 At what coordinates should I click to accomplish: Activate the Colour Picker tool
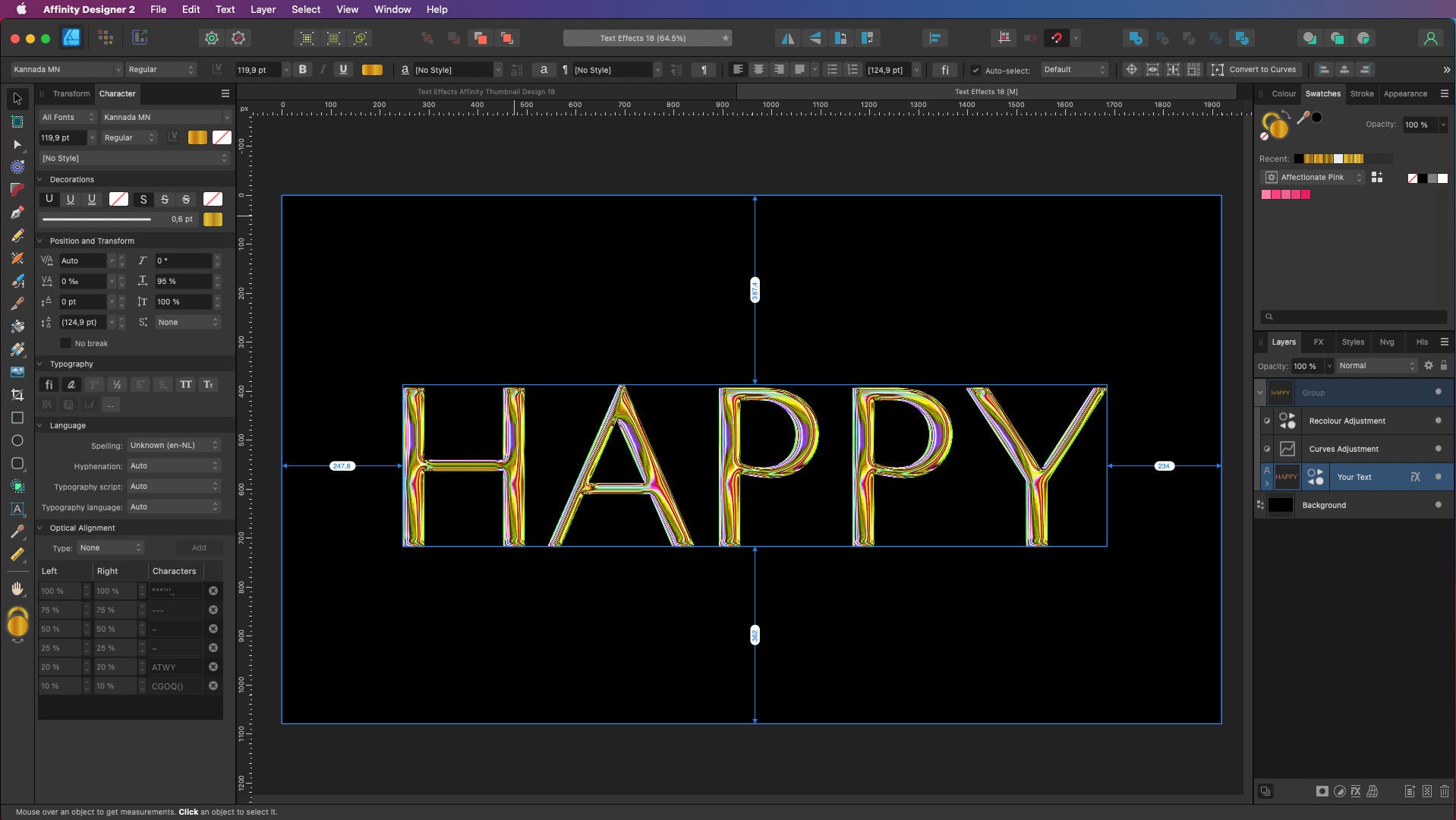pyautogui.click(x=17, y=532)
